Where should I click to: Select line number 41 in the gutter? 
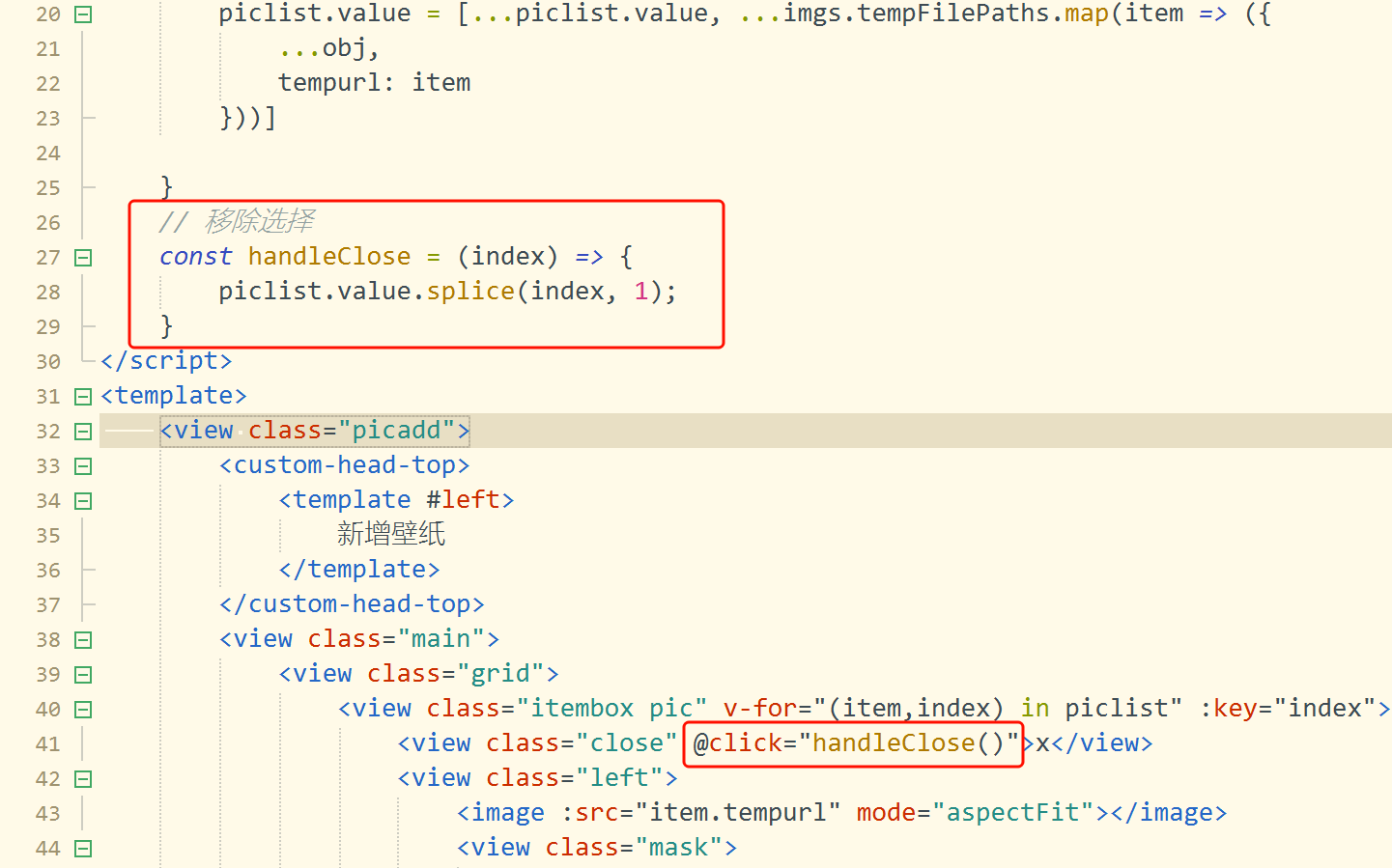48,744
